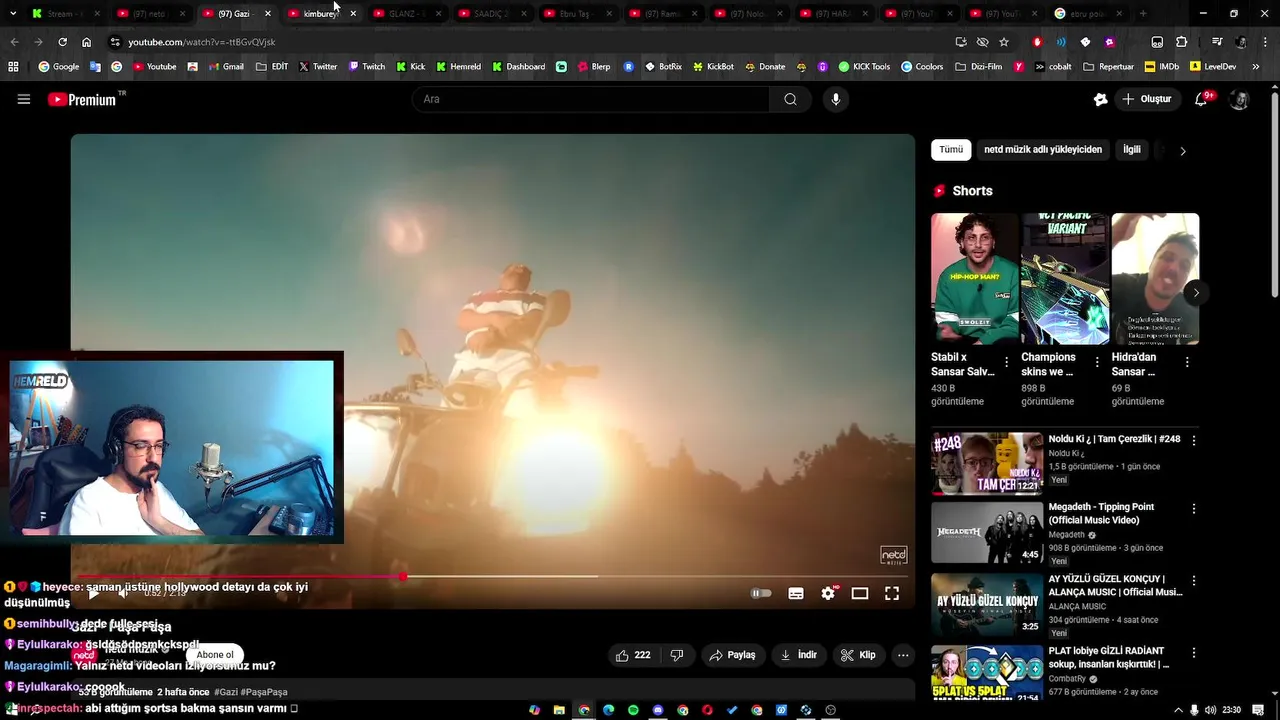Like the video with 222 likes
Image resolution: width=1280 pixels, height=720 pixels.
(x=634, y=655)
